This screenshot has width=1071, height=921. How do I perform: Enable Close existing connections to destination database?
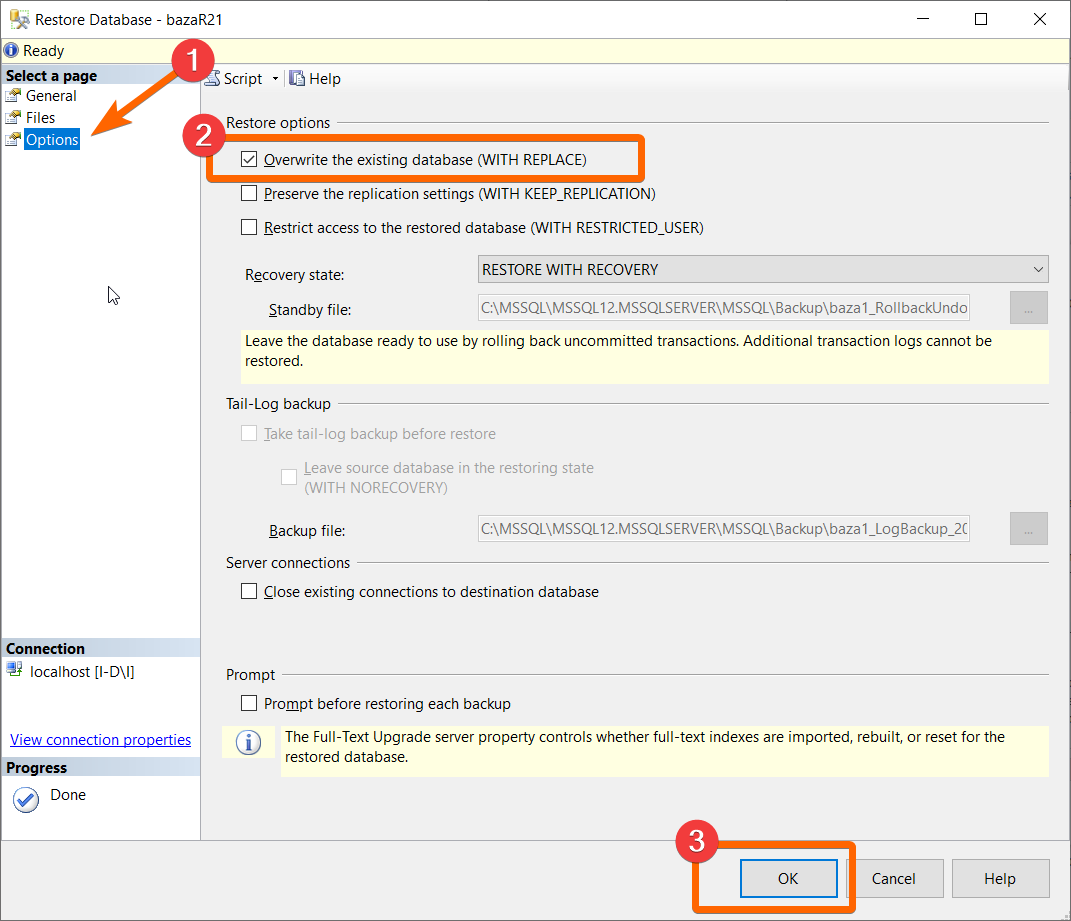(x=249, y=591)
